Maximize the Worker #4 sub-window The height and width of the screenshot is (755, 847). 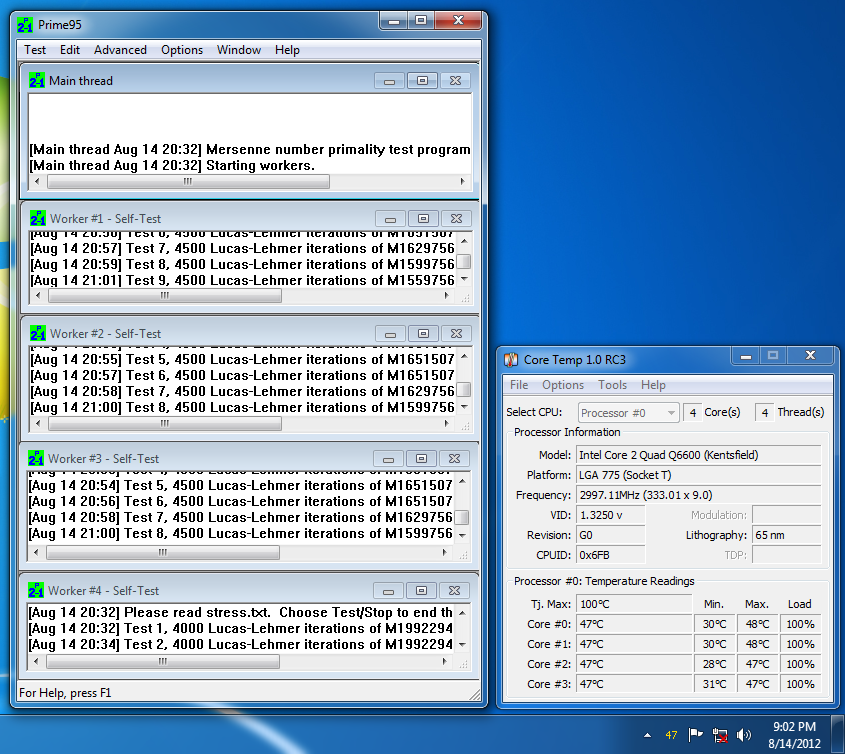pyautogui.click(x=421, y=591)
